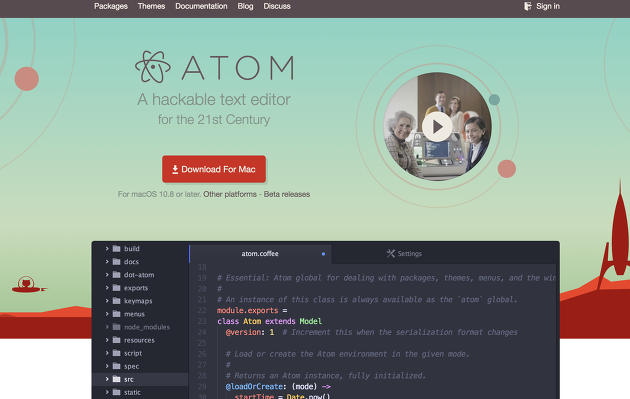The image size is (630, 399).
Task: Play the Atom intro video
Action: [x=437, y=127]
